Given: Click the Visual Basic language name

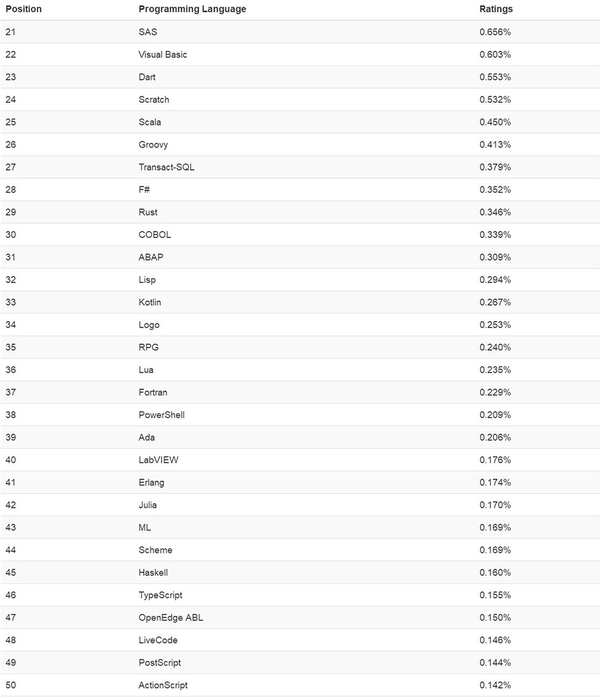Looking at the screenshot, I should (163, 55).
